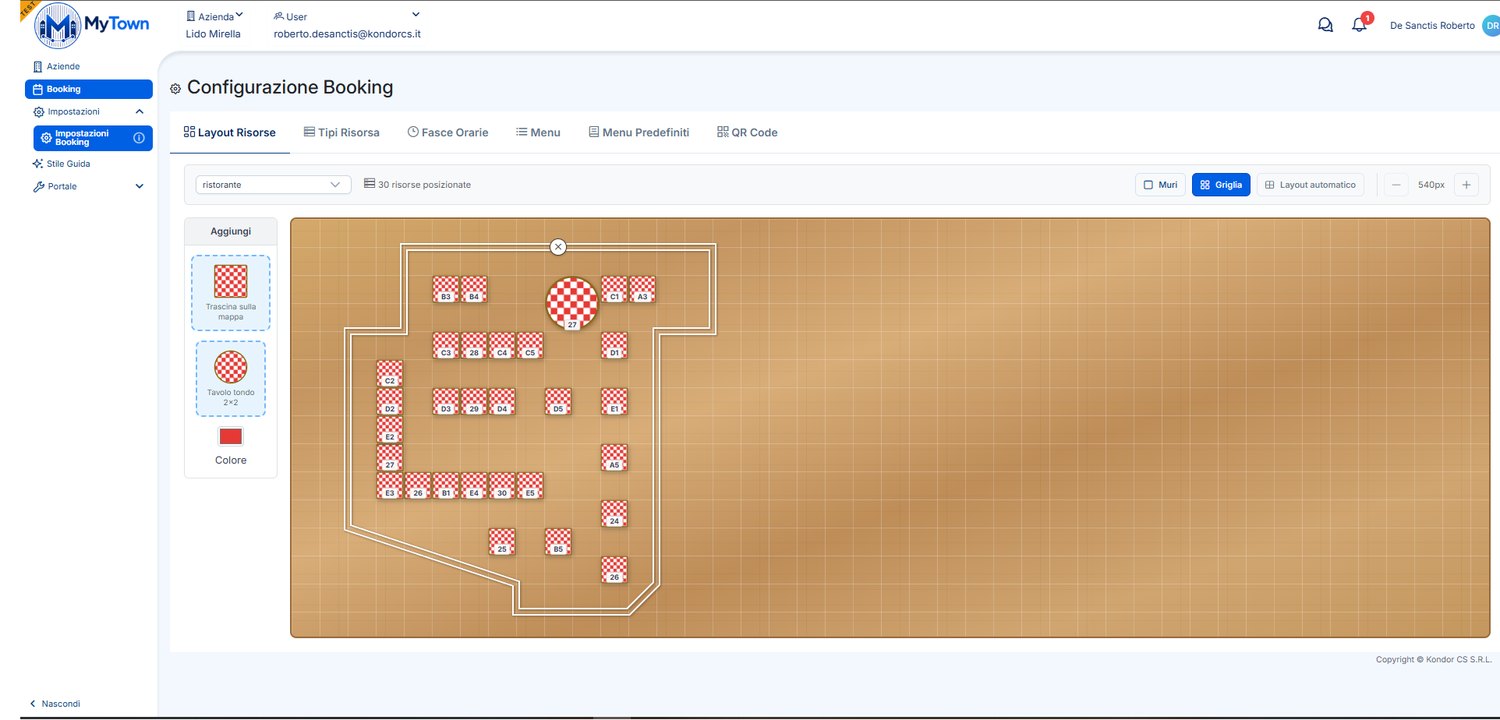Switch to the Tipi Risorsa tab

point(342,132)
